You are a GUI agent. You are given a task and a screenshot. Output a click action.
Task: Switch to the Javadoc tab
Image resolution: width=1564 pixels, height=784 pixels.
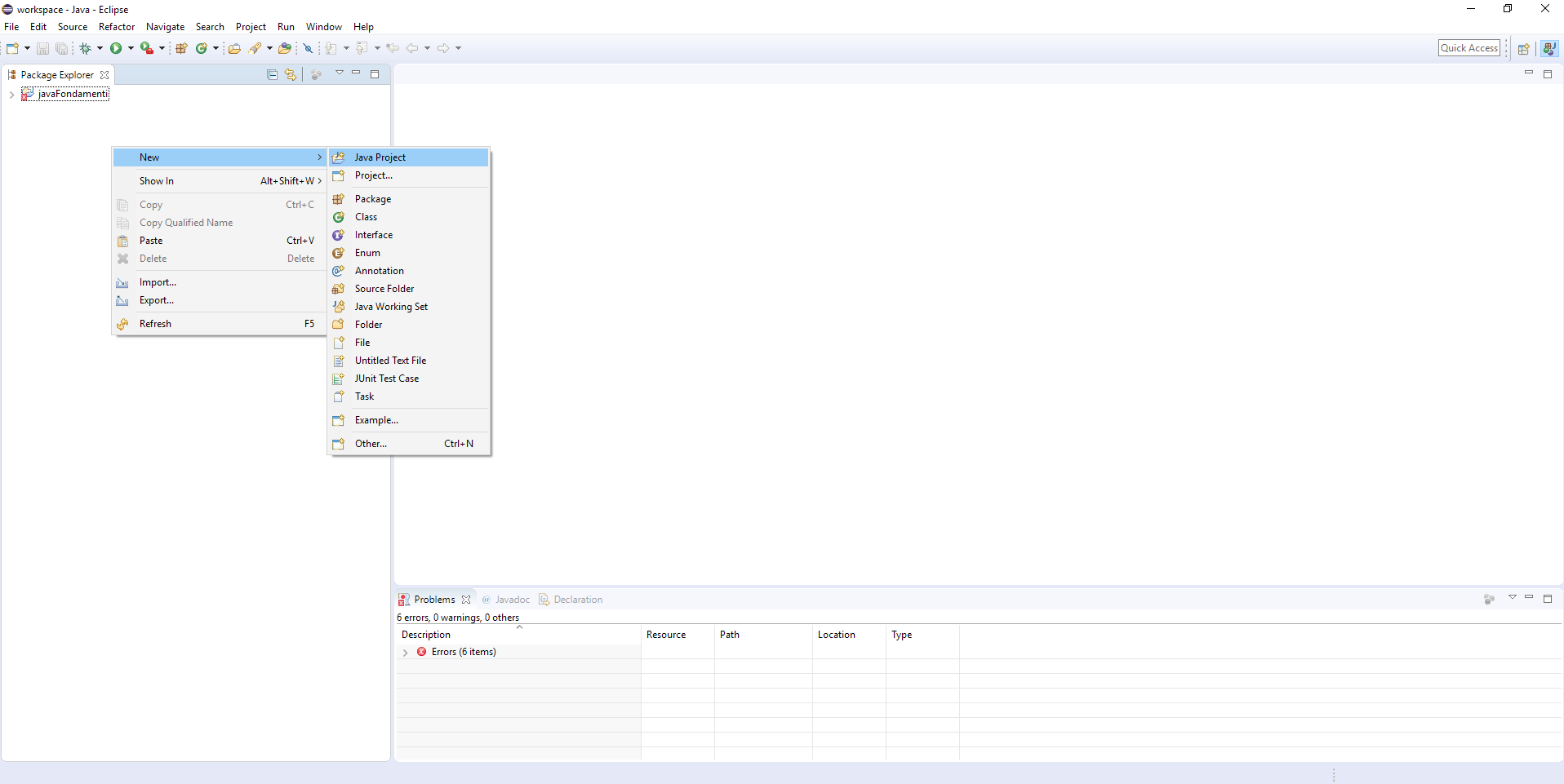click(505, 600)
